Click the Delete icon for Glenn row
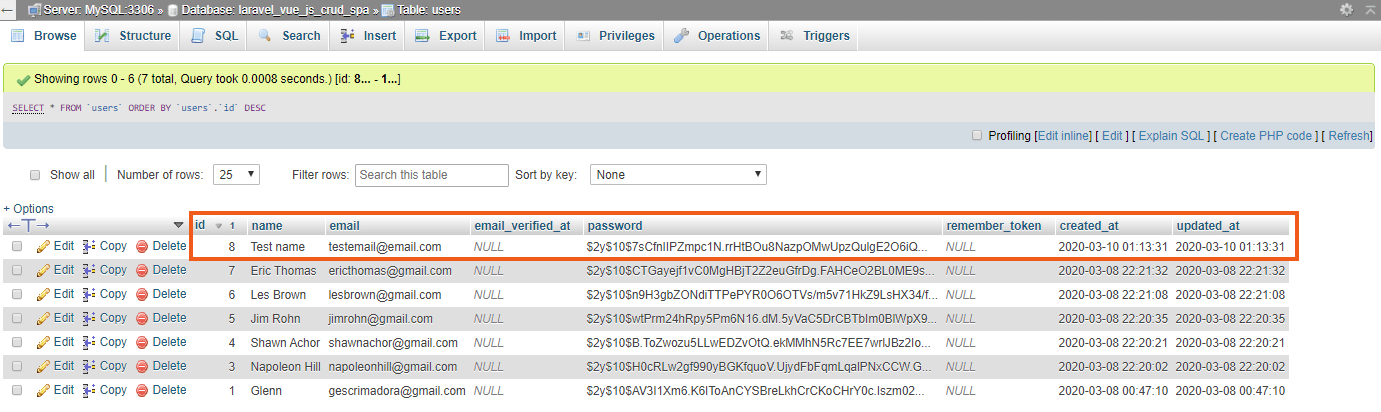This screenshot has height=412, width=1381. point(142,390)
